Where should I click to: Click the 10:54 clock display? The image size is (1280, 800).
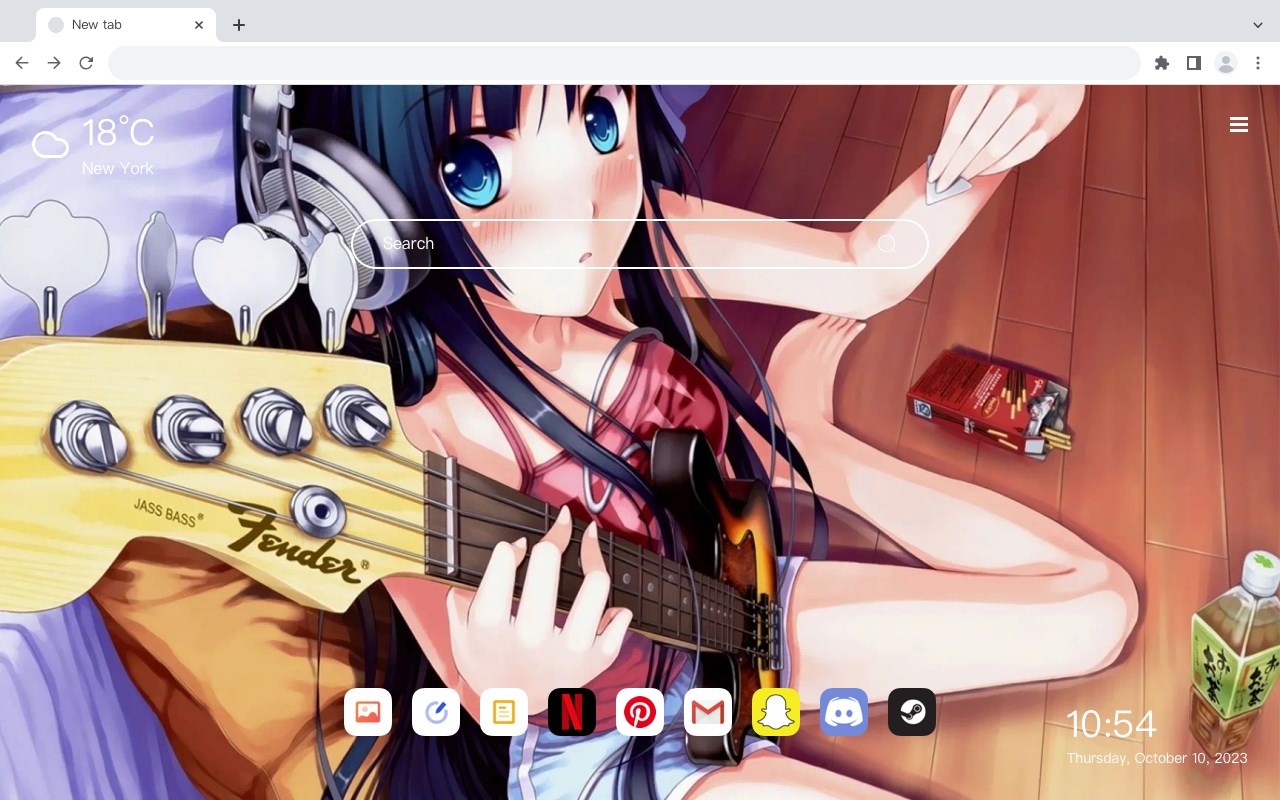tap(1111, 724)
